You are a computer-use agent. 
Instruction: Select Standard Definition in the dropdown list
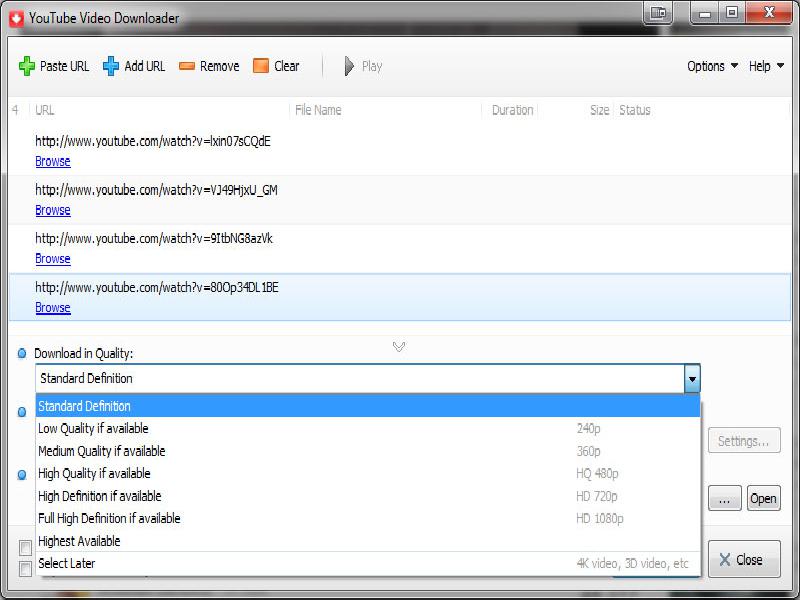(367, 406)
